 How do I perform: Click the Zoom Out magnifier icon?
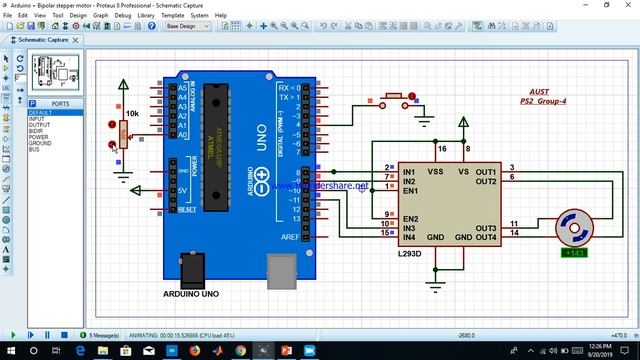[x=284, y=26]
